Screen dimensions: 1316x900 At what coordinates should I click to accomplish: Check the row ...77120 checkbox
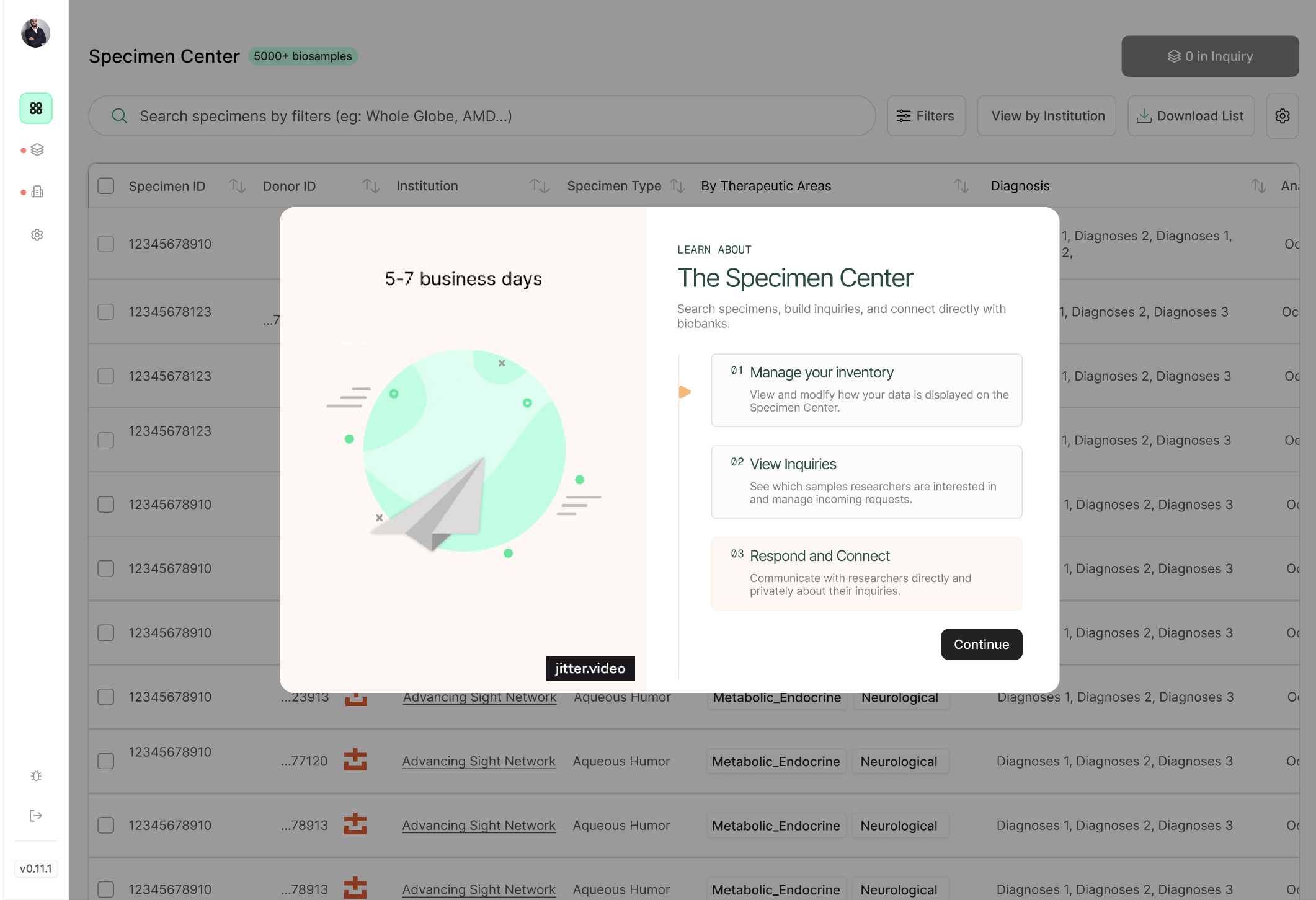tap(106, 761)
